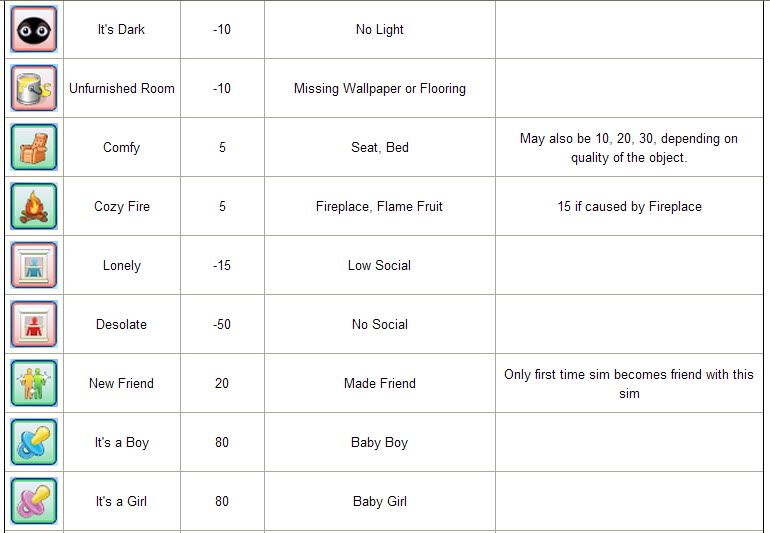
Task: Select the Cozy Fire campfire icon
Action: 34,206
